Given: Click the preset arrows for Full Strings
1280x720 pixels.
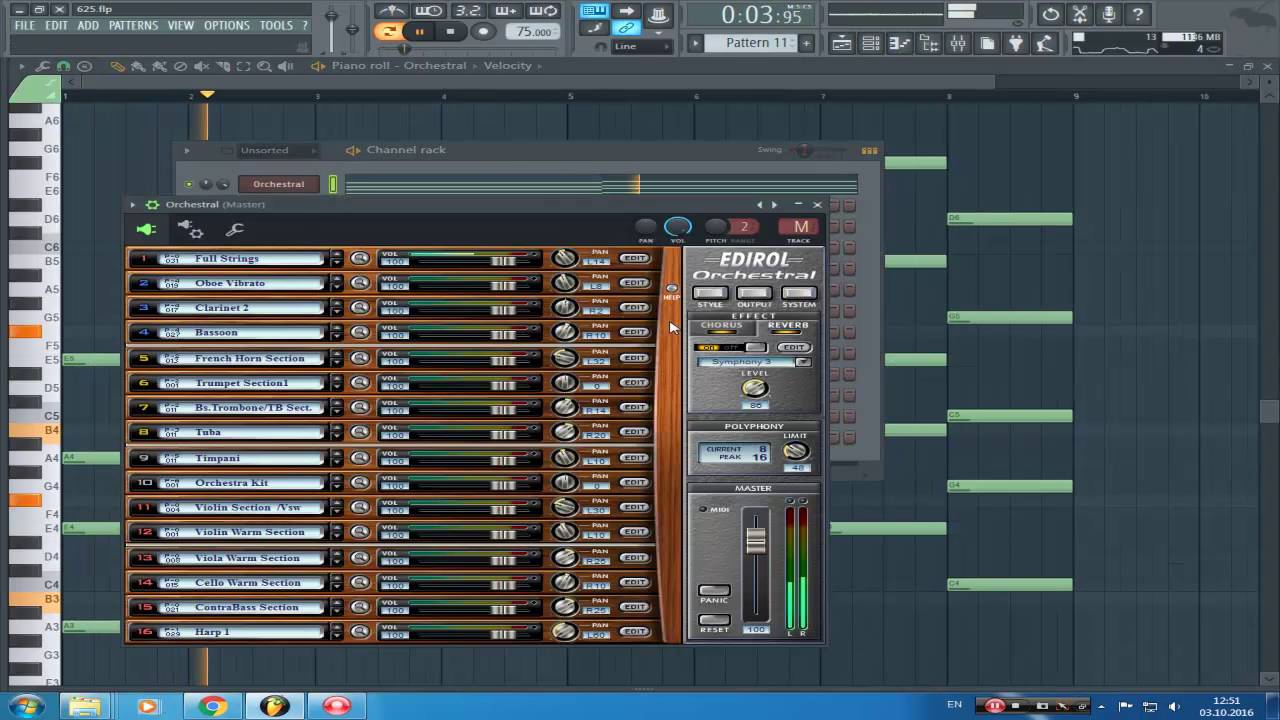Looking at the screenshot, I should pyautogui.click(x=336, y=259).
